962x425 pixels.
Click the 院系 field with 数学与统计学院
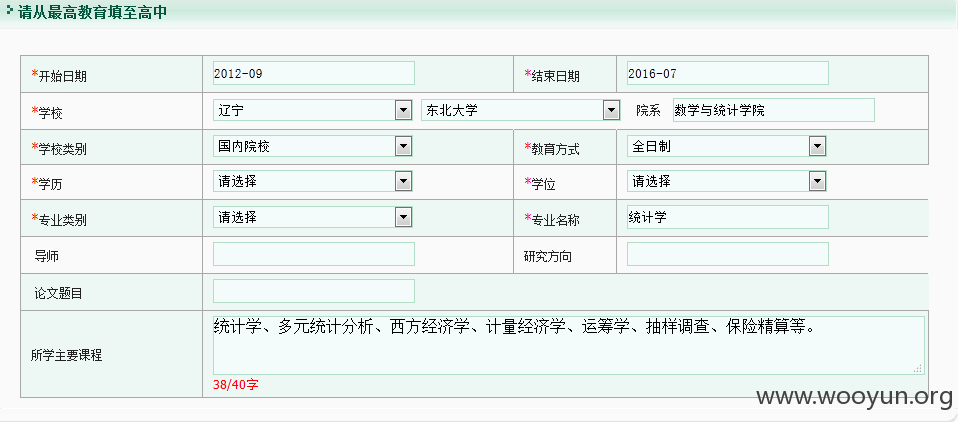(x=773, y=110)
